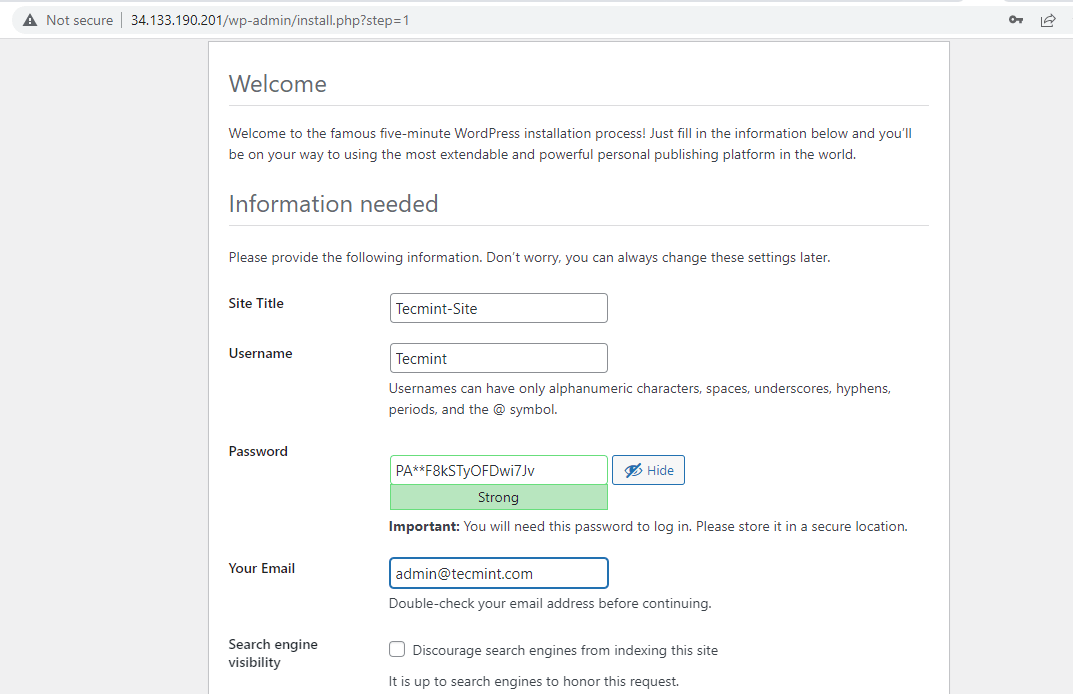Click inside the Password text field
This screenshot has width=1073, height=694.
(498, 470)
